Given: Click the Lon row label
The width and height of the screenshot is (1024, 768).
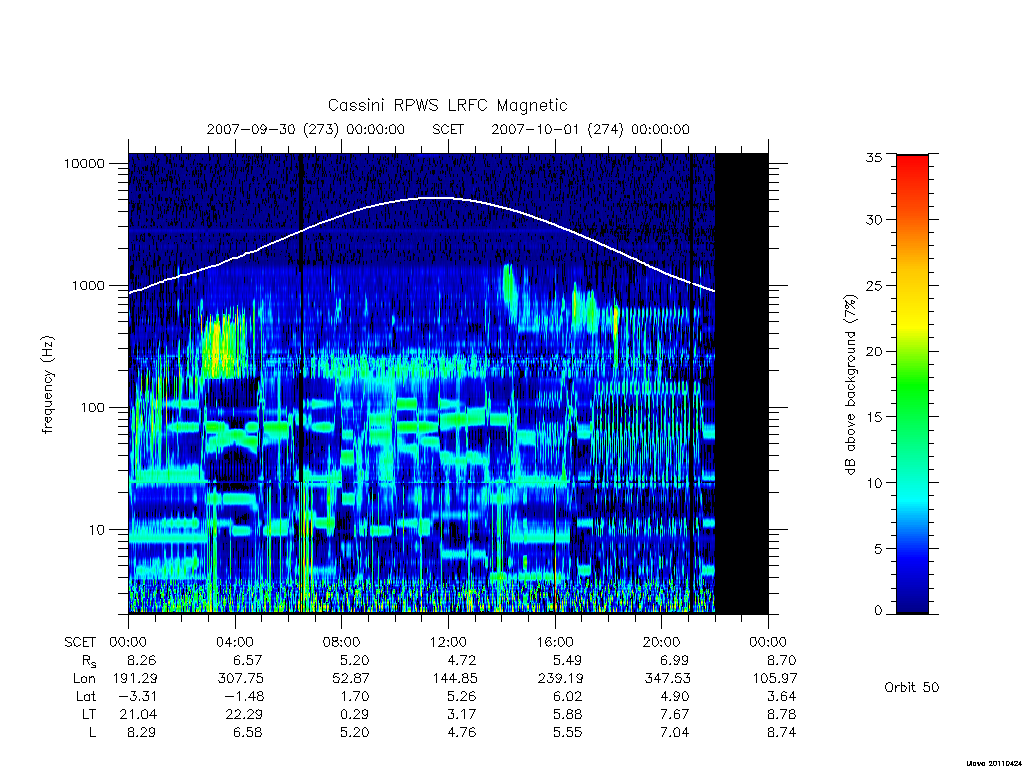Looking at the screenshot, I should point(84,679).
